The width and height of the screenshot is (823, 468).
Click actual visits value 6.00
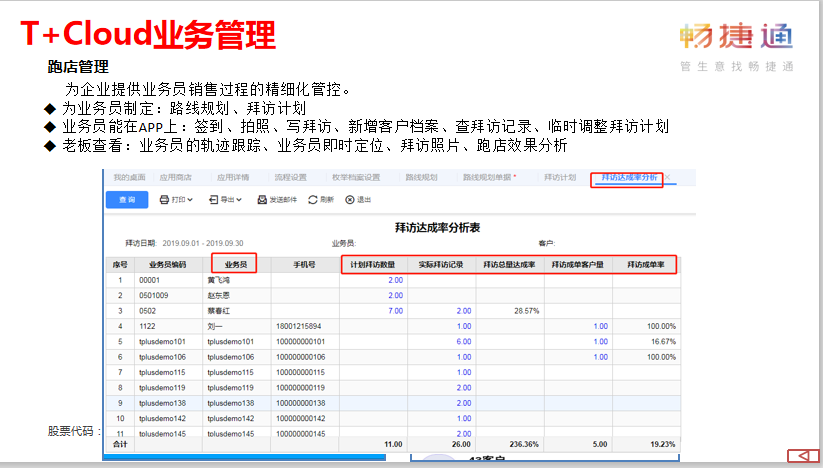pyautogui.click(x=464, y=342)
